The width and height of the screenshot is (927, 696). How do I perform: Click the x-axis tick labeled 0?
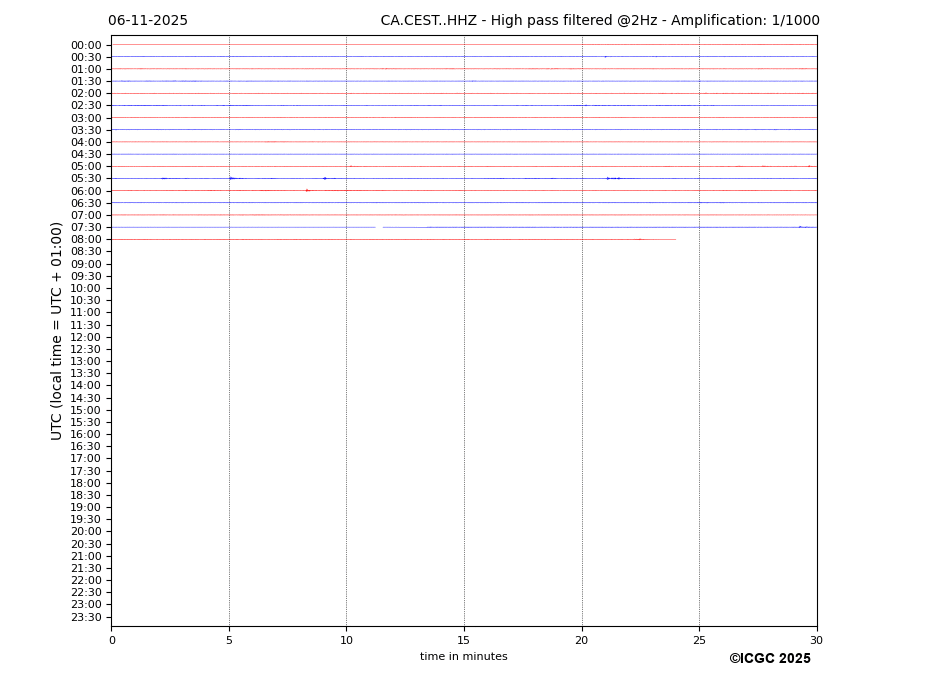pyautogui.click(x=112, y=640)
